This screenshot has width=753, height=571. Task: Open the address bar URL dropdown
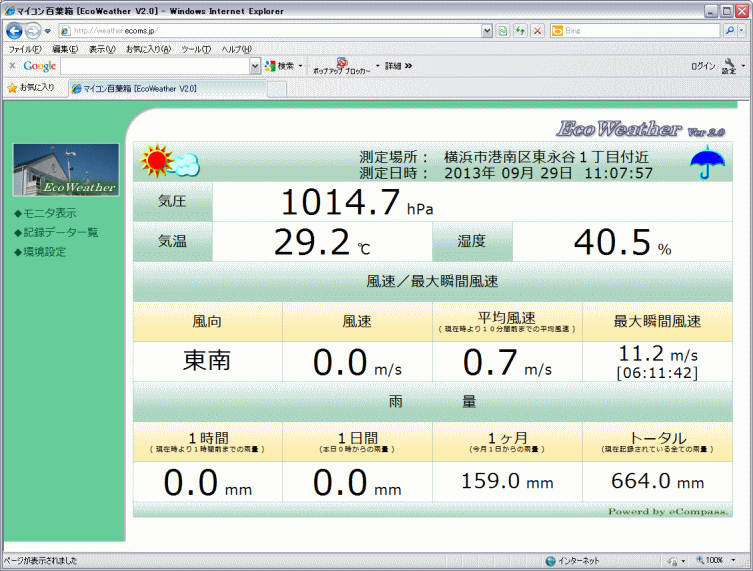click(487, 30)
